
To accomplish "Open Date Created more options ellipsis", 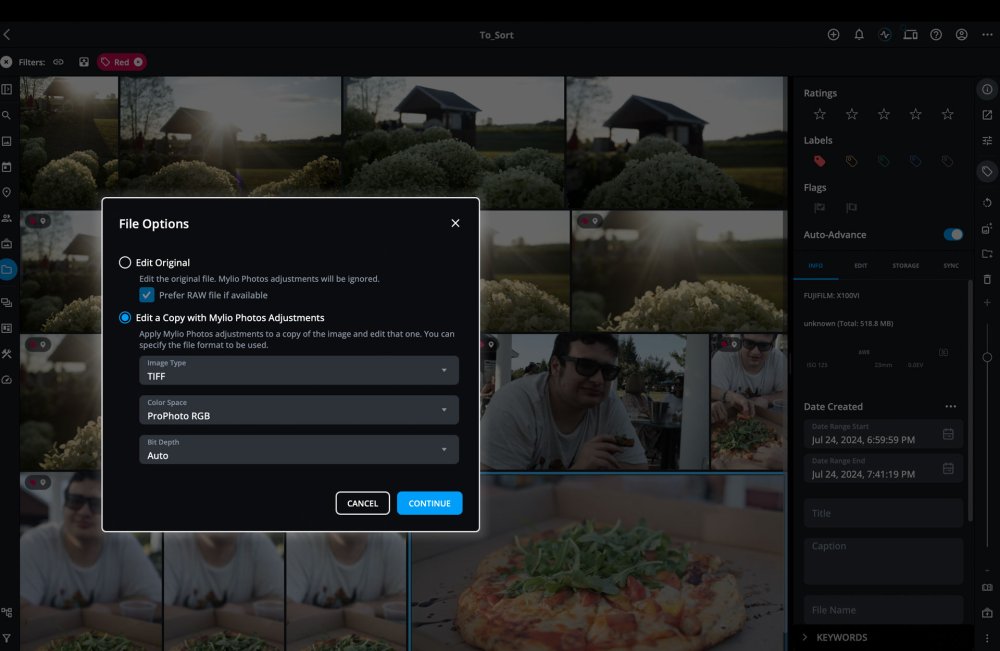I will pyautogui.click(x=951, y=406).
